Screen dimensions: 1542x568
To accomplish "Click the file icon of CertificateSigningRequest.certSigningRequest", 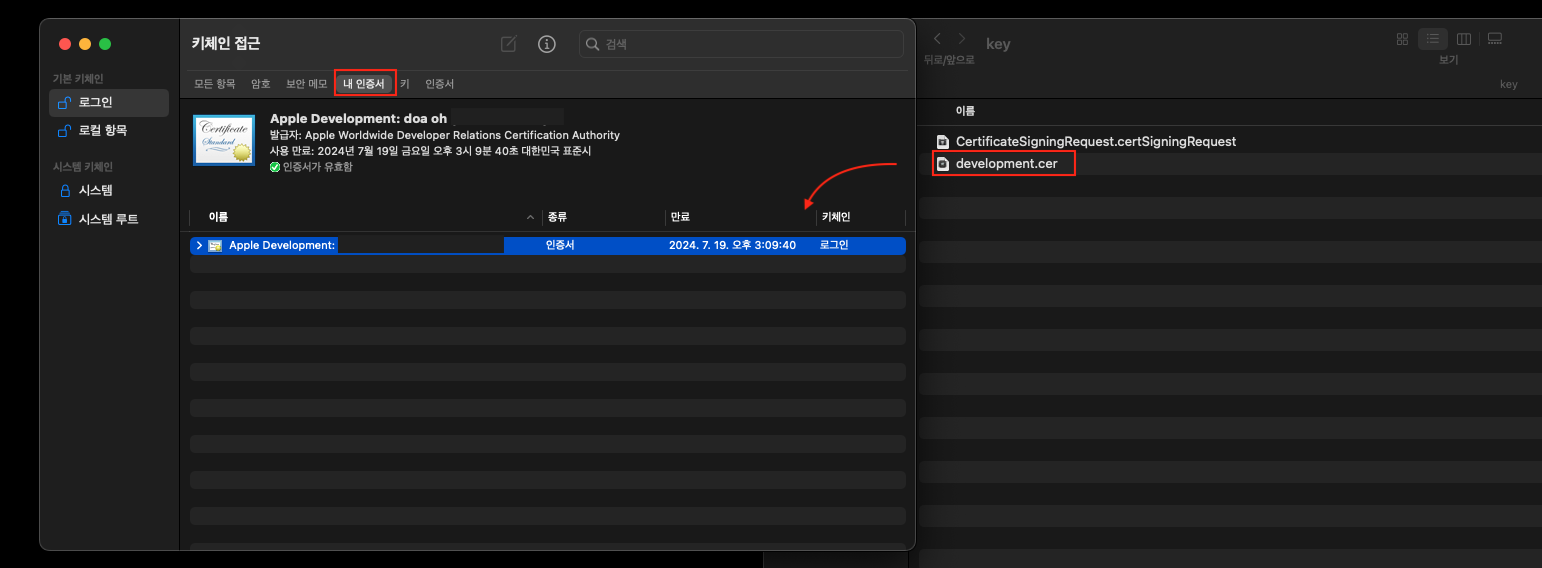I will (x=942, y=141).
